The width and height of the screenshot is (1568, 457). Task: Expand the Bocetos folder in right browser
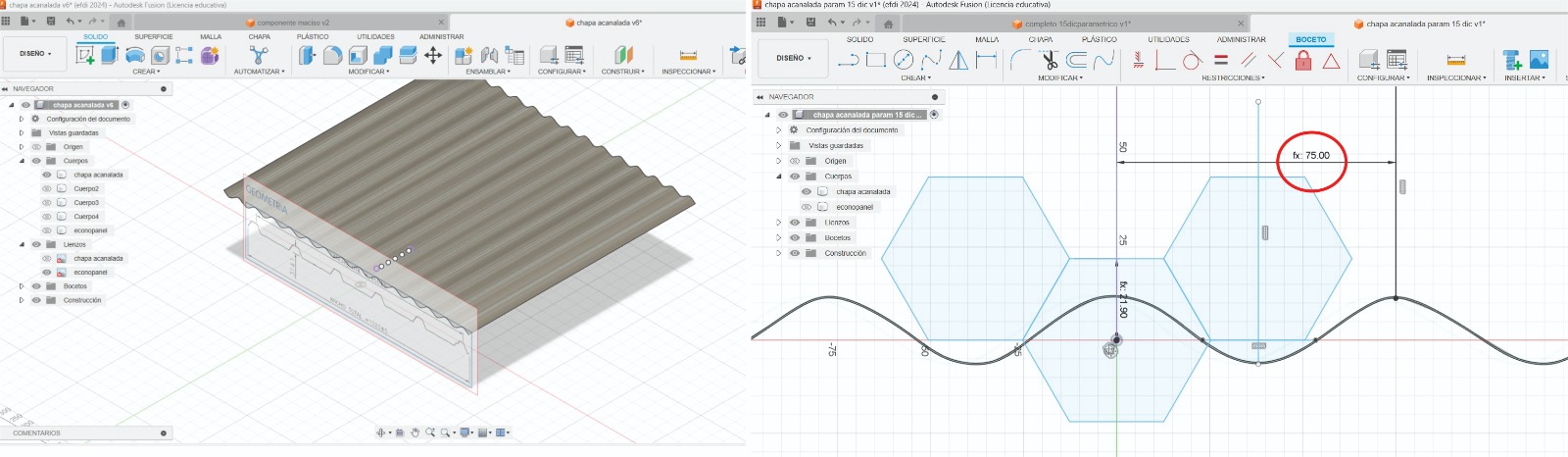pos(779,237)
